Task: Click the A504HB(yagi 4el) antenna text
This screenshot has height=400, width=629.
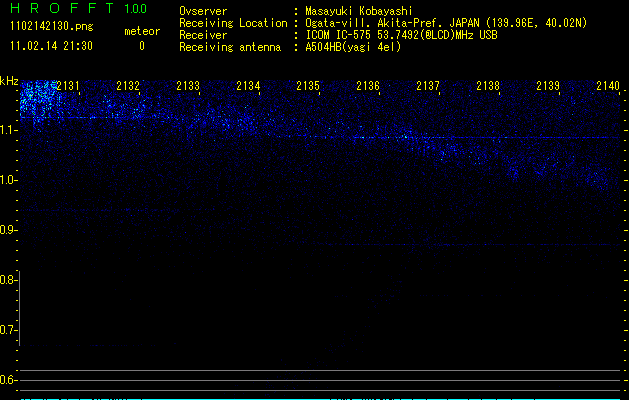Action: pos(353,47)
